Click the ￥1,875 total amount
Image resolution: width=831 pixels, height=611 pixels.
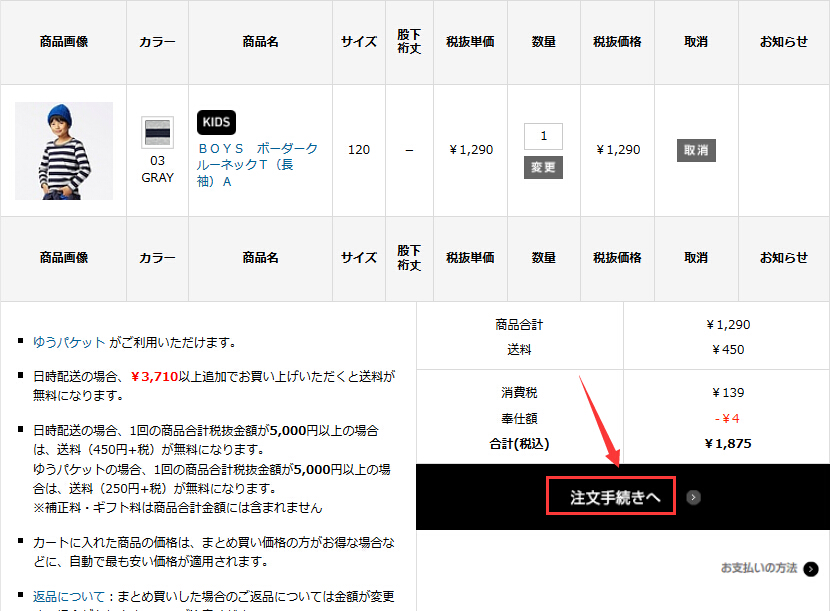[727, 443]
